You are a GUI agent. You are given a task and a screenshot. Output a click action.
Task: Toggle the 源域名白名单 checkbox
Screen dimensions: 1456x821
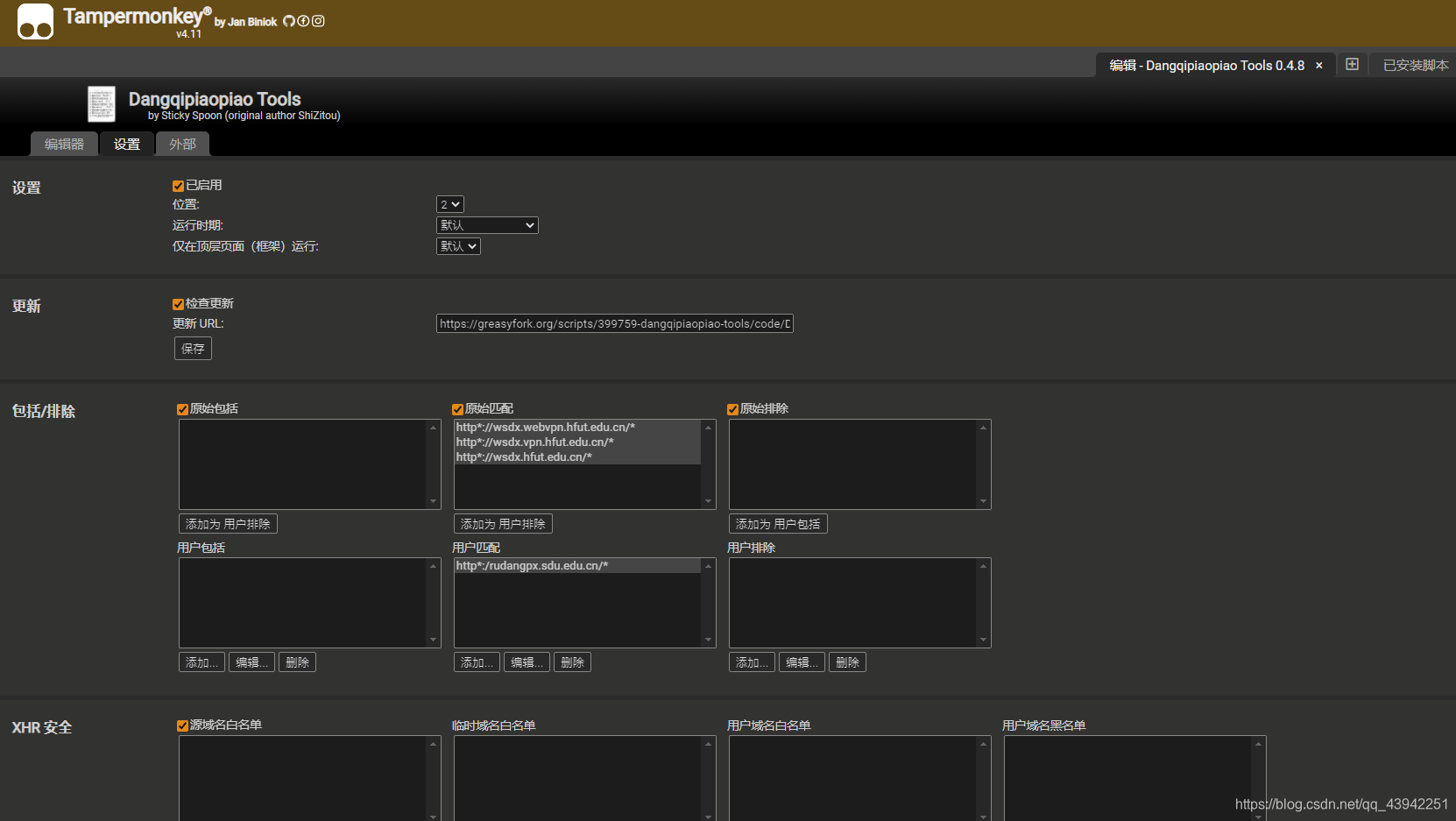click(182, 725)
